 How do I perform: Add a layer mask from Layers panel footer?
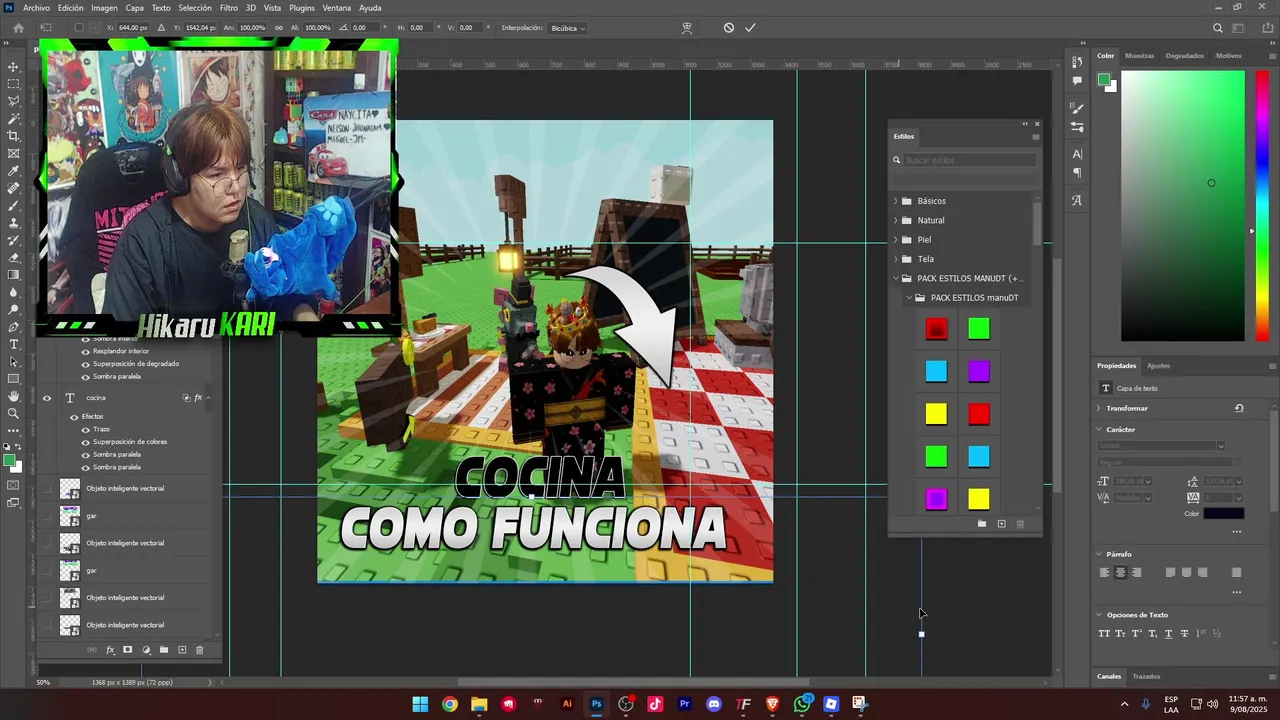(127, 650)
